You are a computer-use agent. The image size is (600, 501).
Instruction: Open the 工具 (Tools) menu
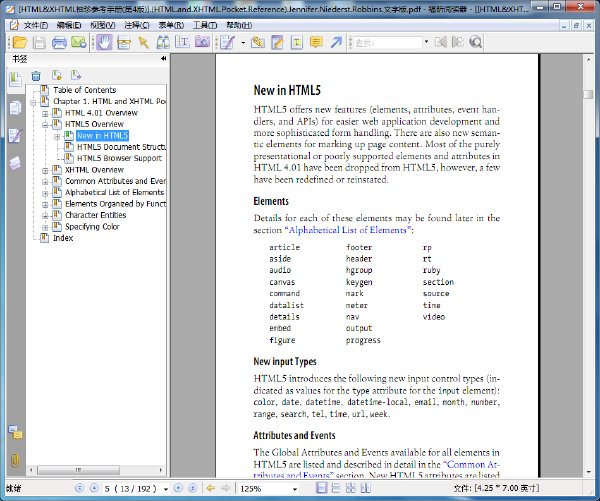point(205,25)
